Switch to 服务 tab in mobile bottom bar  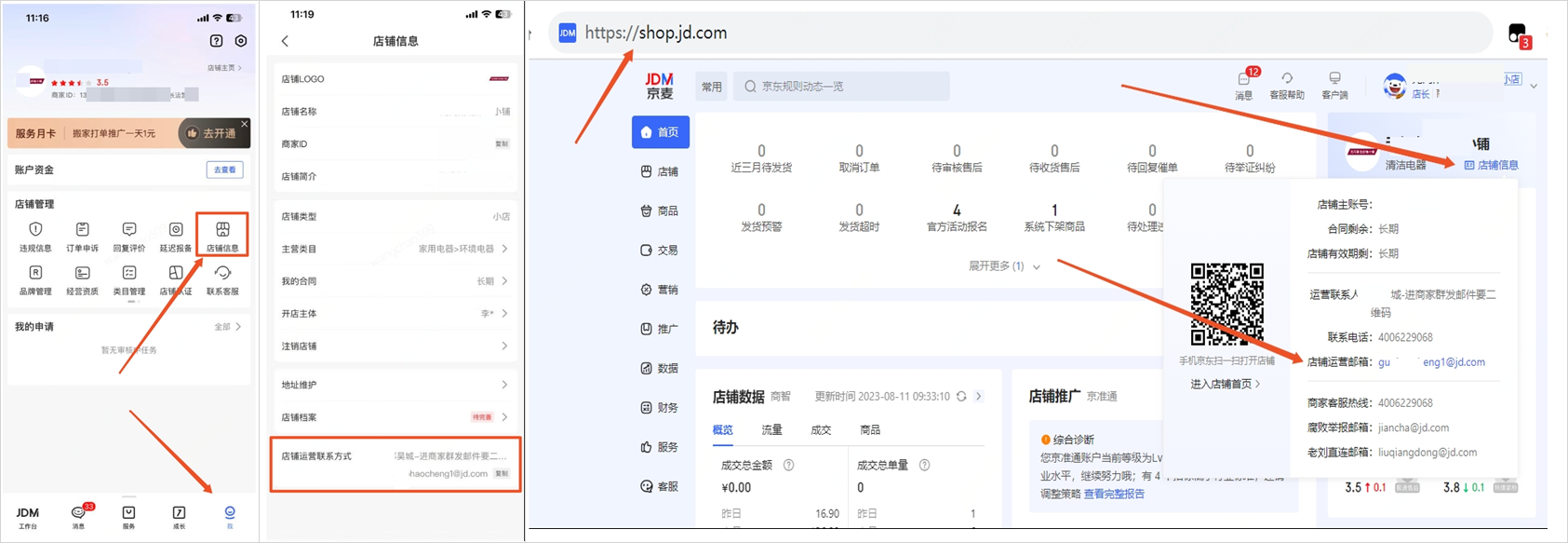128,518
